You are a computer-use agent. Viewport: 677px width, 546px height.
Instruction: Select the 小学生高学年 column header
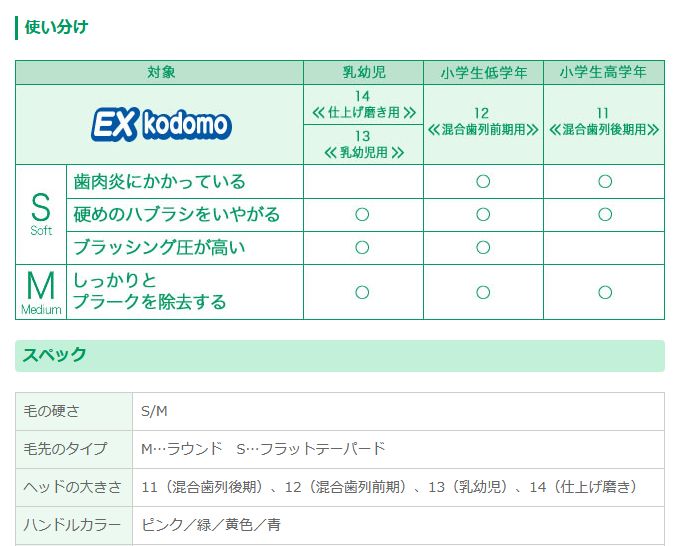tap(604, 73)
